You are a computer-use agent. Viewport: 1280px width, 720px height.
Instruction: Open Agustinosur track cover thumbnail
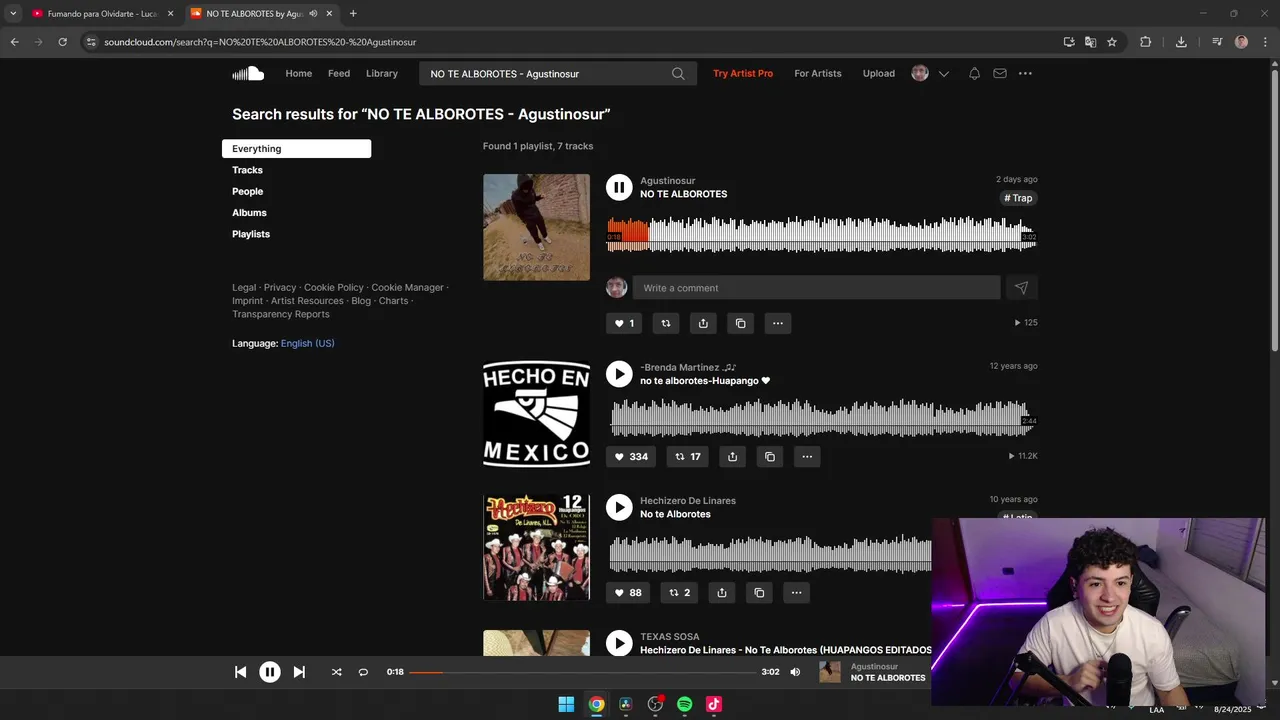point(536,227)
